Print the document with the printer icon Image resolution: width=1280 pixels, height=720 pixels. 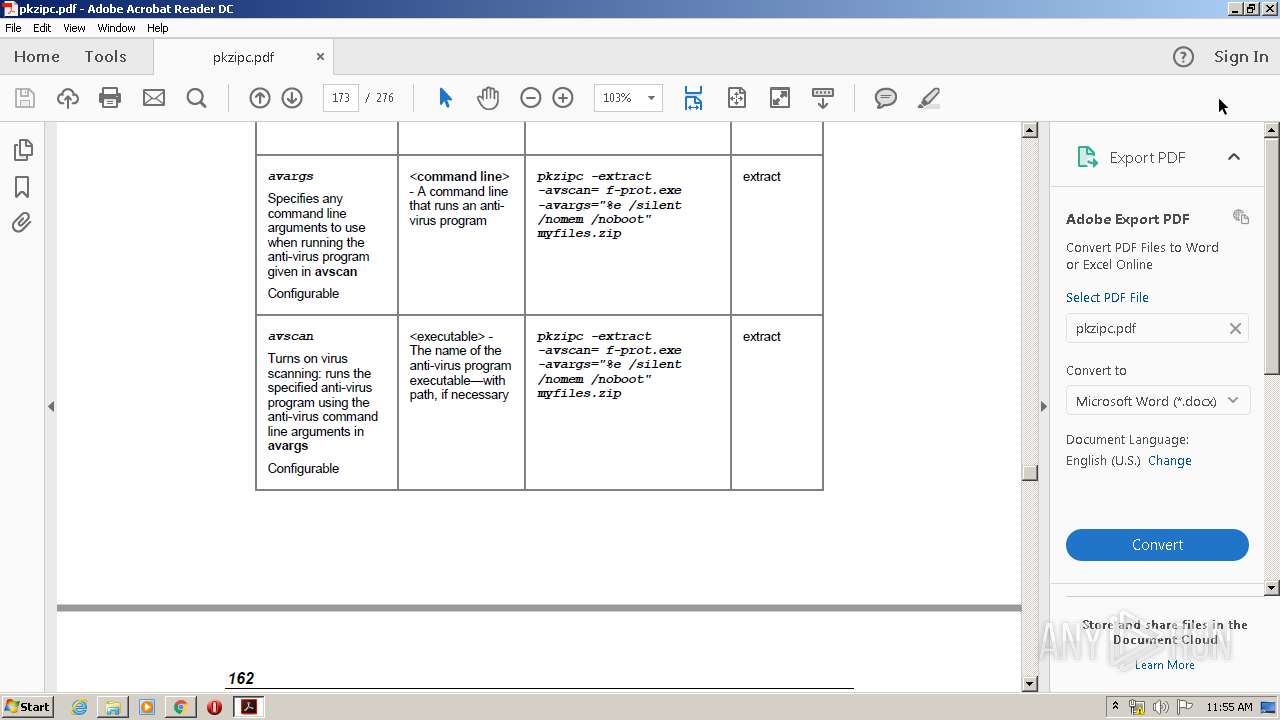pos(110,98)
